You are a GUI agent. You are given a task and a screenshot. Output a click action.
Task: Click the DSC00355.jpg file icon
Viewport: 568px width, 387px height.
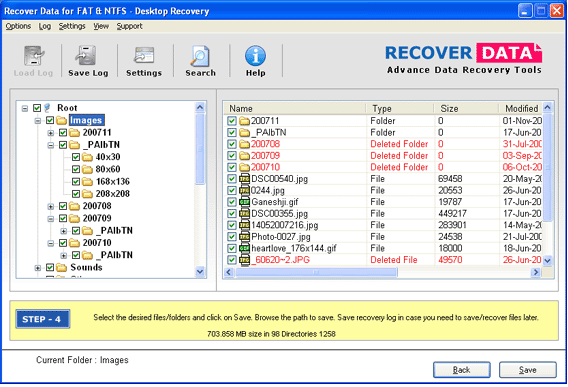coord(245,213)
